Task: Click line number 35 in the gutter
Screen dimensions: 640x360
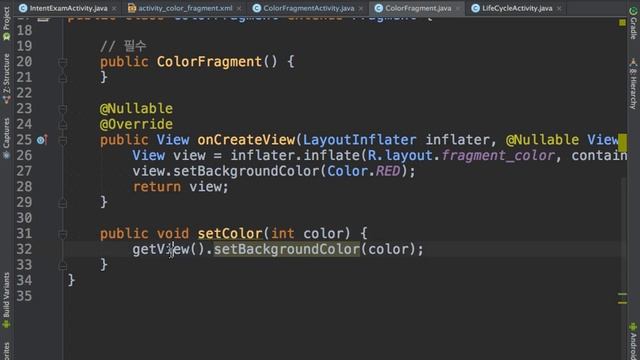Action: click(x=24, y=296)
